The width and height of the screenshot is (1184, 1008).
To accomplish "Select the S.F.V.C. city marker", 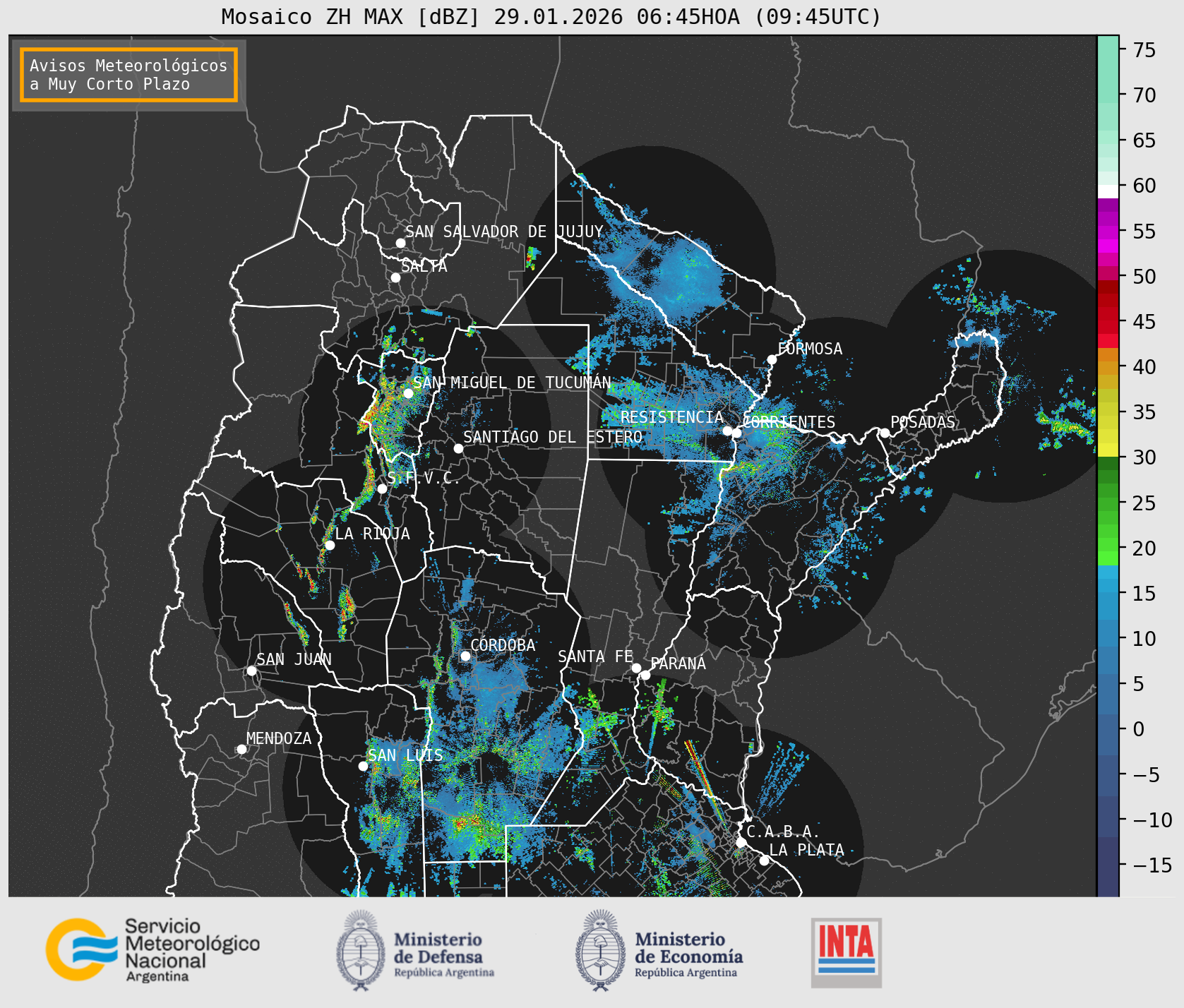I will point(382,488).
